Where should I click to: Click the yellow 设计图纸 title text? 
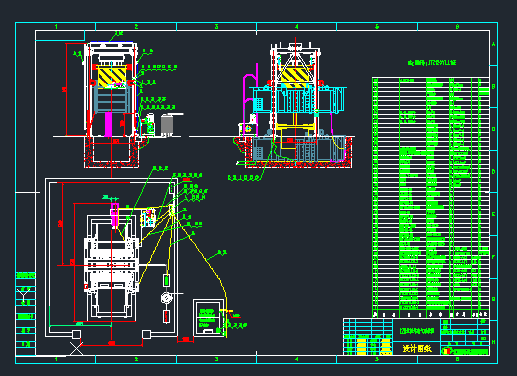point(417,349)
